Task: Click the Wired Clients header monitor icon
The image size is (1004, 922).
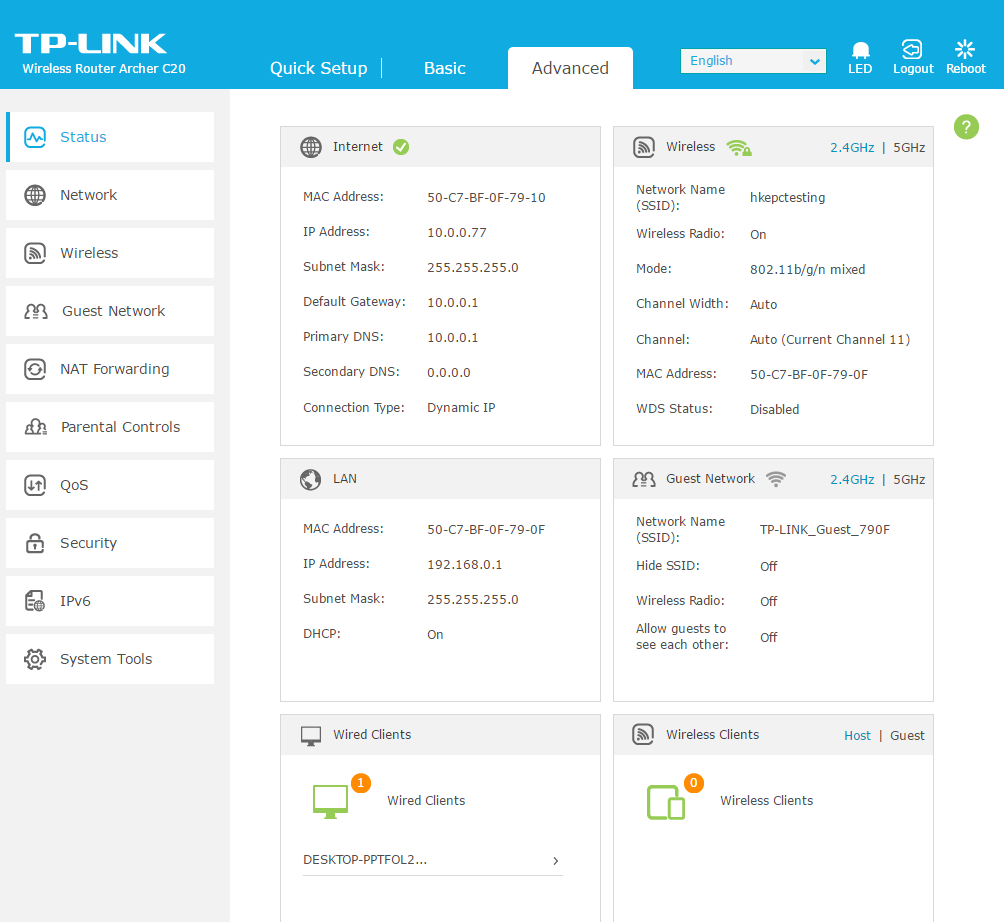Action: coord(311,736)
